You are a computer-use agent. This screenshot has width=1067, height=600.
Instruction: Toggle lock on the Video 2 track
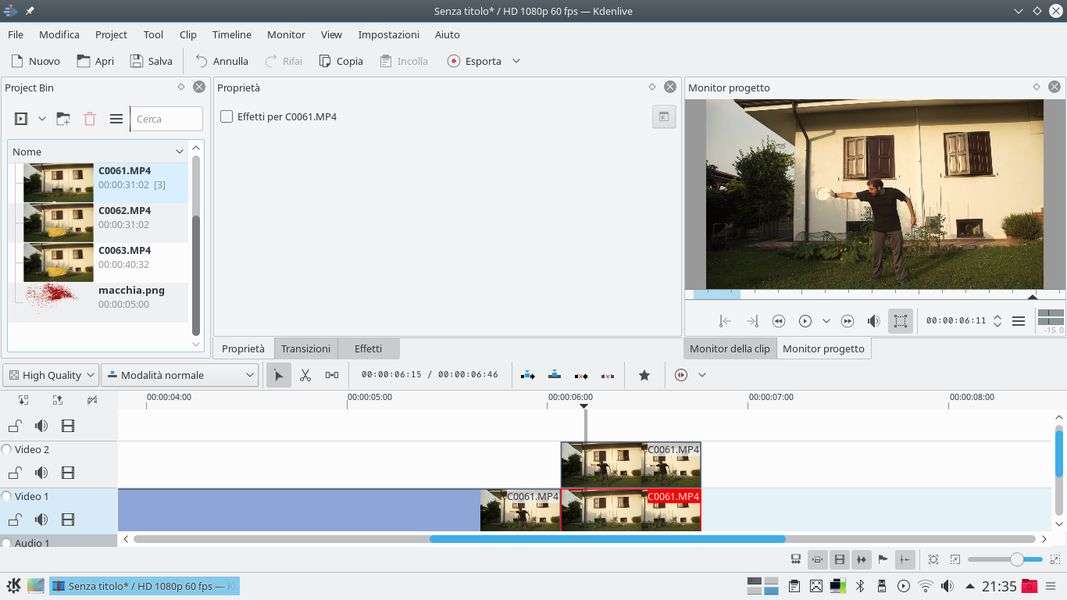15,473
